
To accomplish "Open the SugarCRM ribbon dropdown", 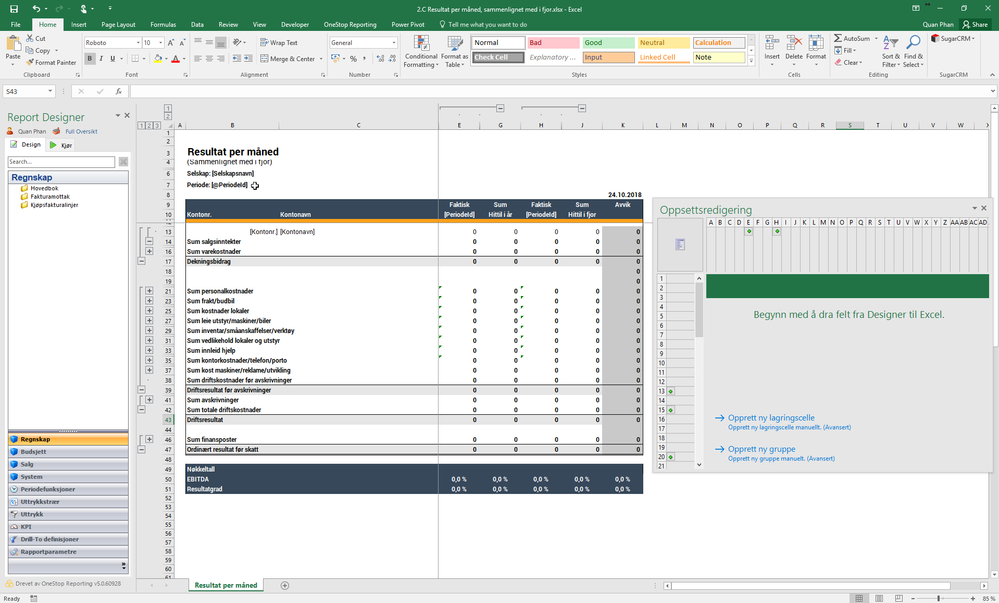I will click(953, 38).
